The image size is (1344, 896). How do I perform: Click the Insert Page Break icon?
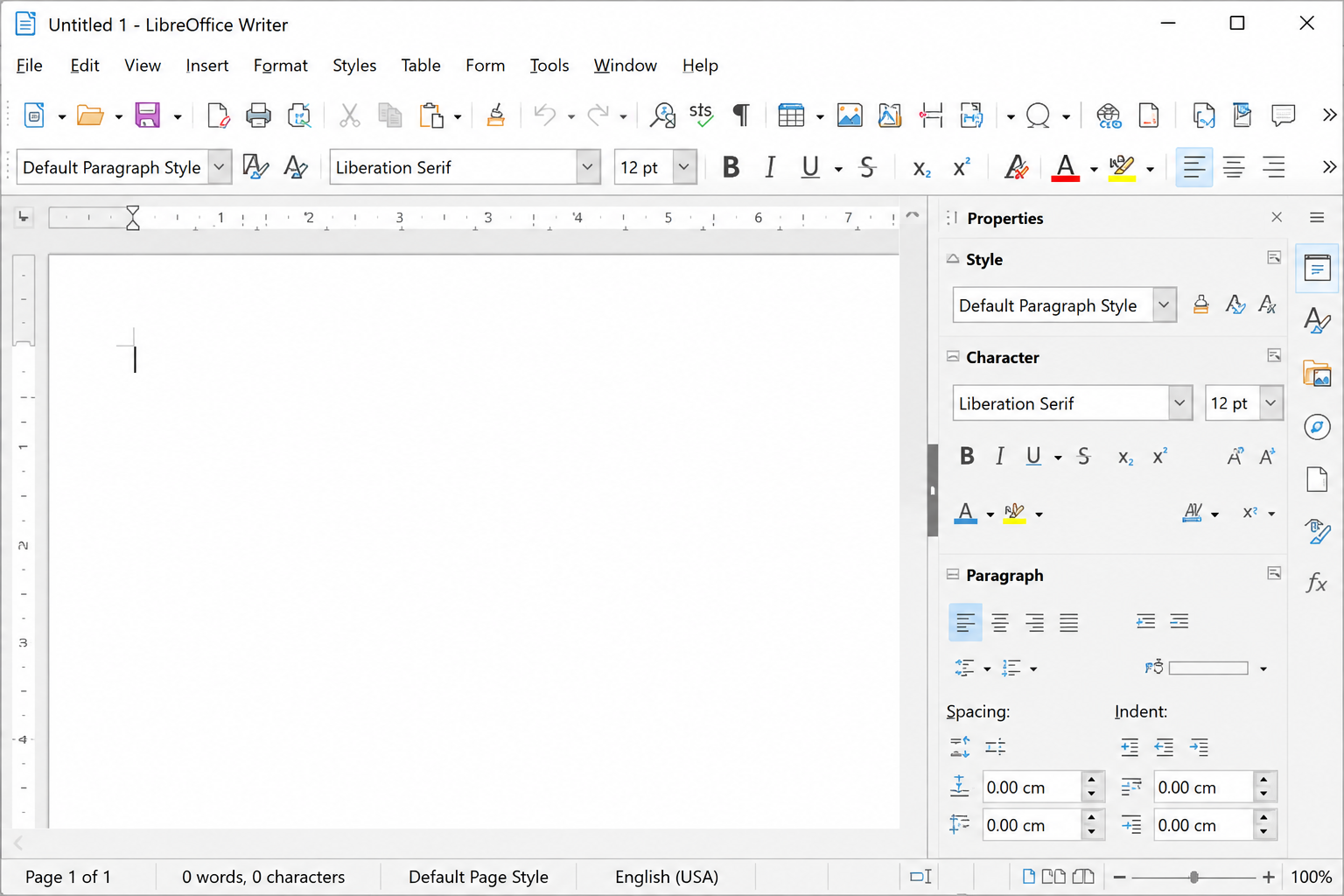click(931, 115)
